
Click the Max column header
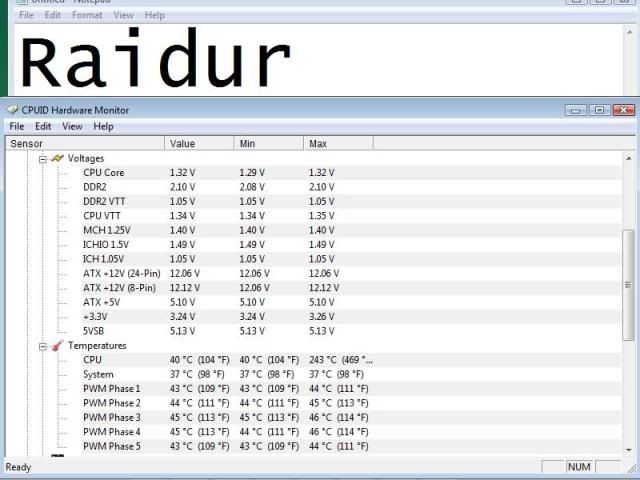click(338, 144)
